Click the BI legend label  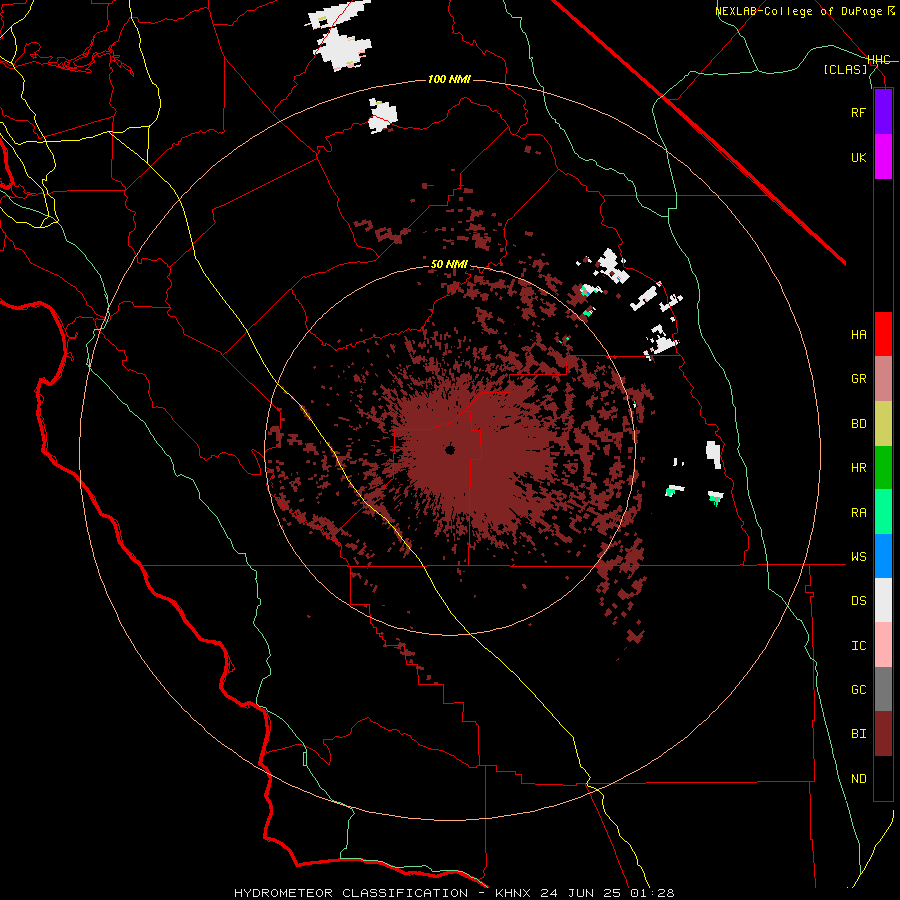858,734
